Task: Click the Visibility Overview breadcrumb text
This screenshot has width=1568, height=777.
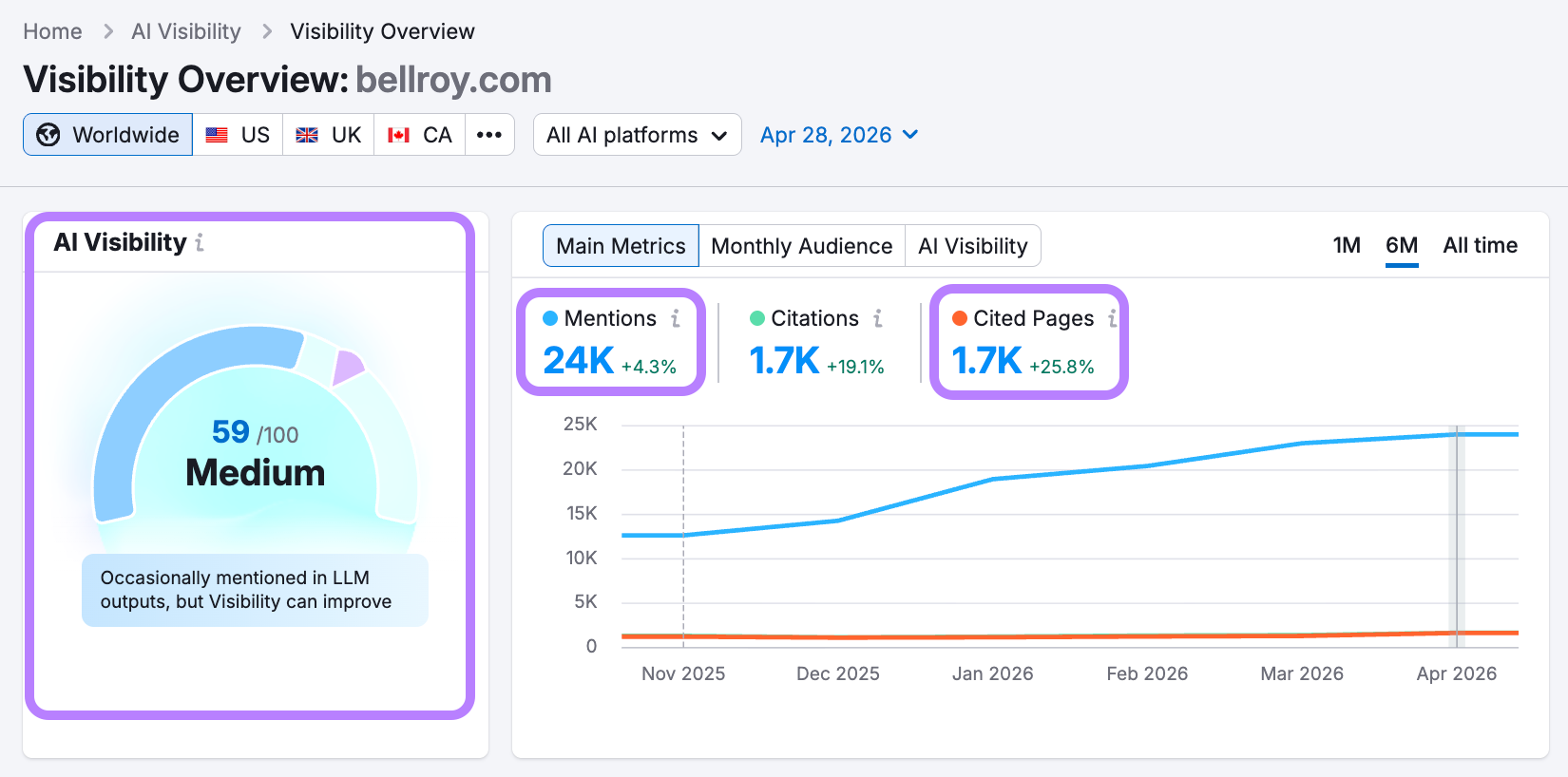Action: click(382, 31)
